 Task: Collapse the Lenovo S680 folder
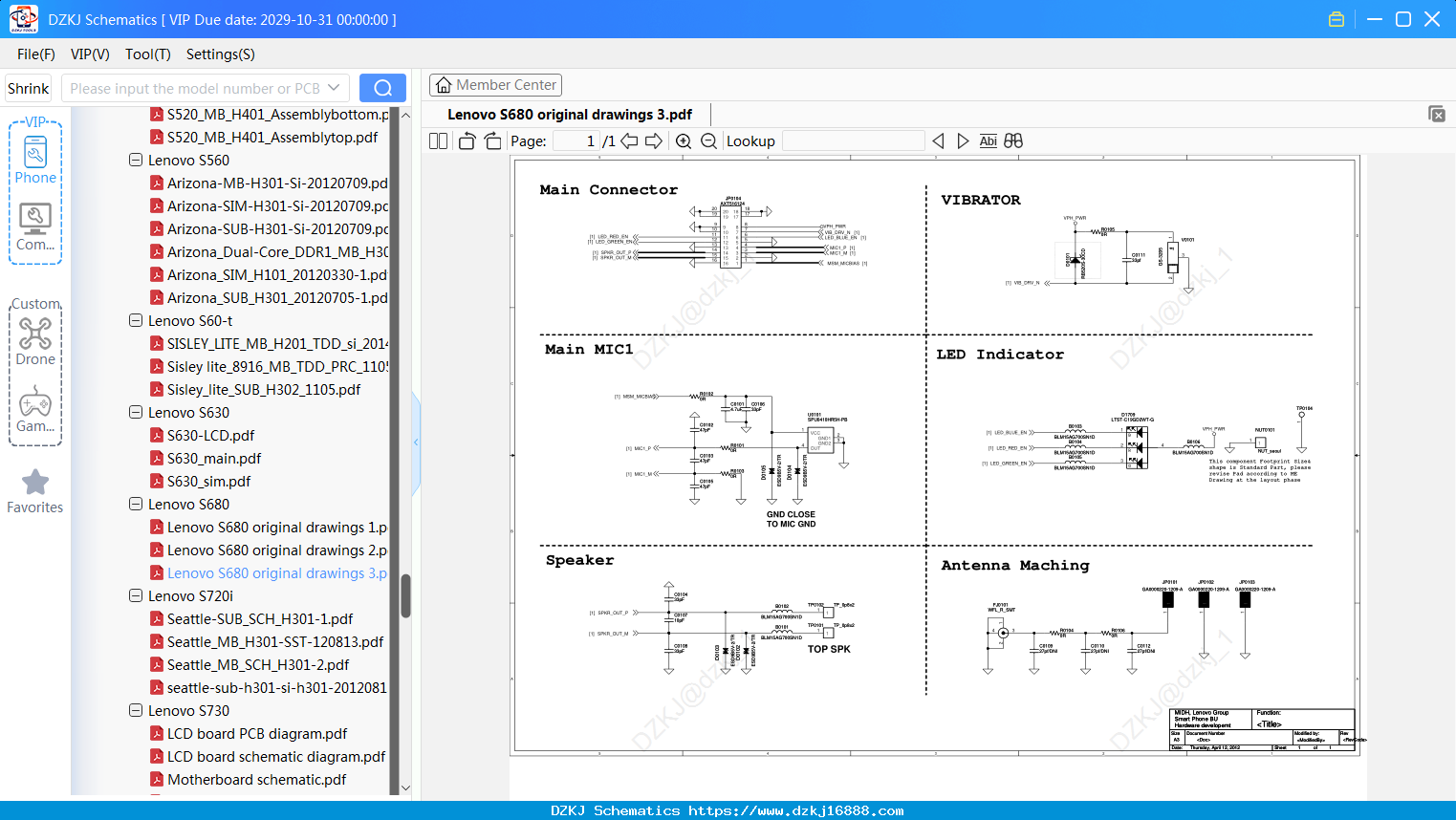coord(136,504)
